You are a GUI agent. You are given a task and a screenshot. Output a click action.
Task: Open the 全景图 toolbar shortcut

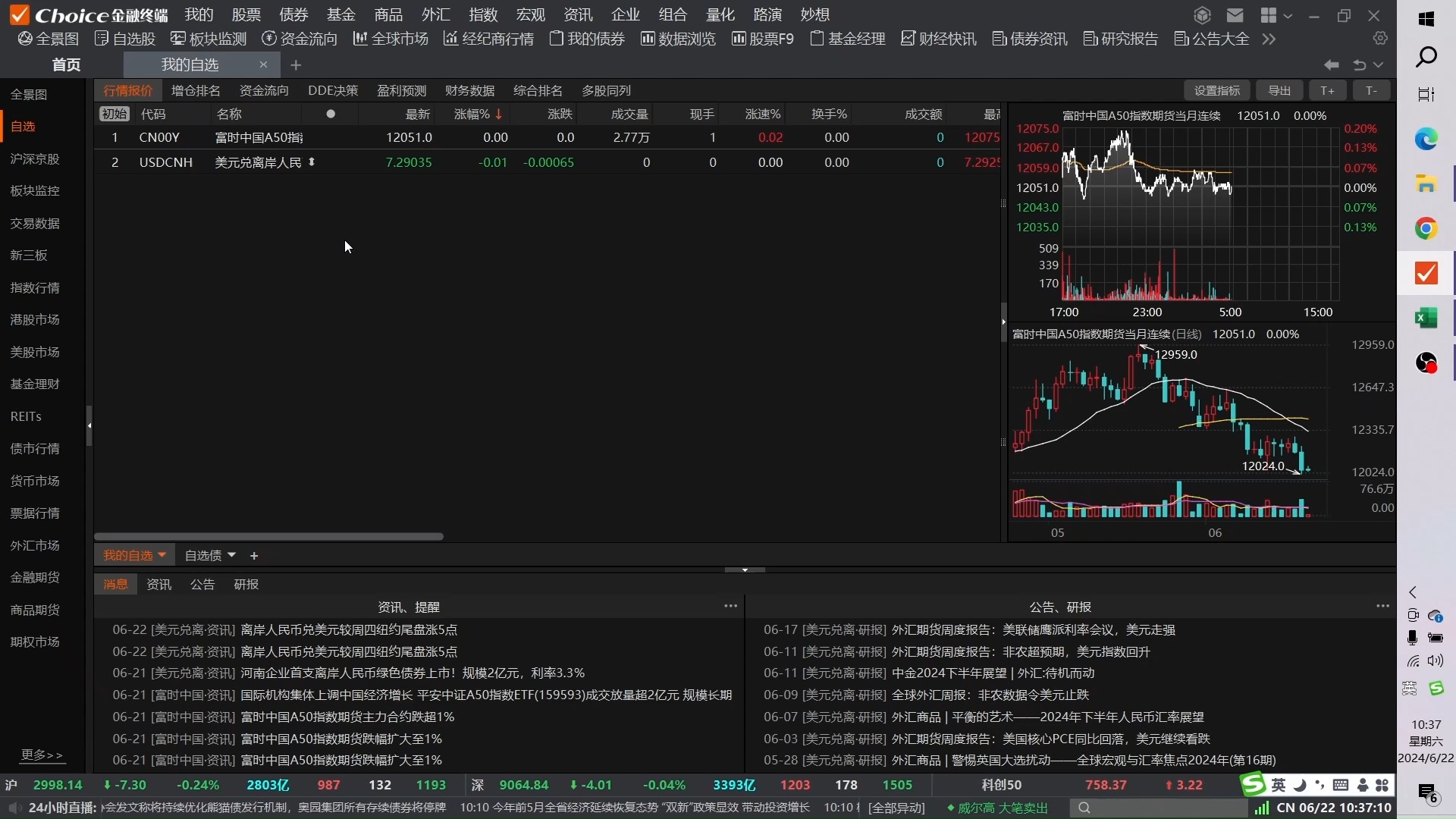pos(49,39)
